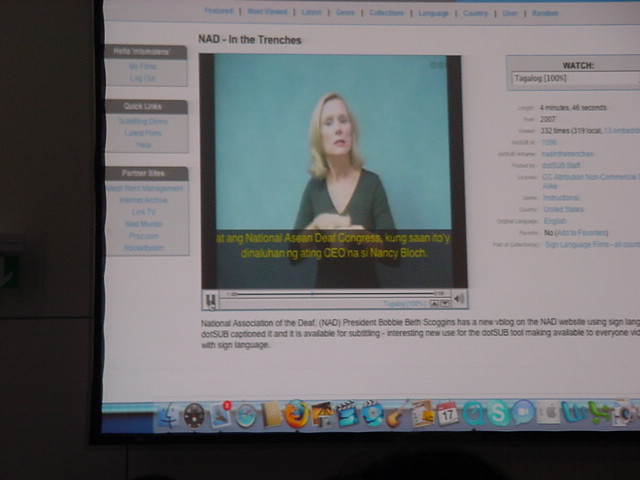Open the Latest tab
640x480 pixels.
[311, 12]
